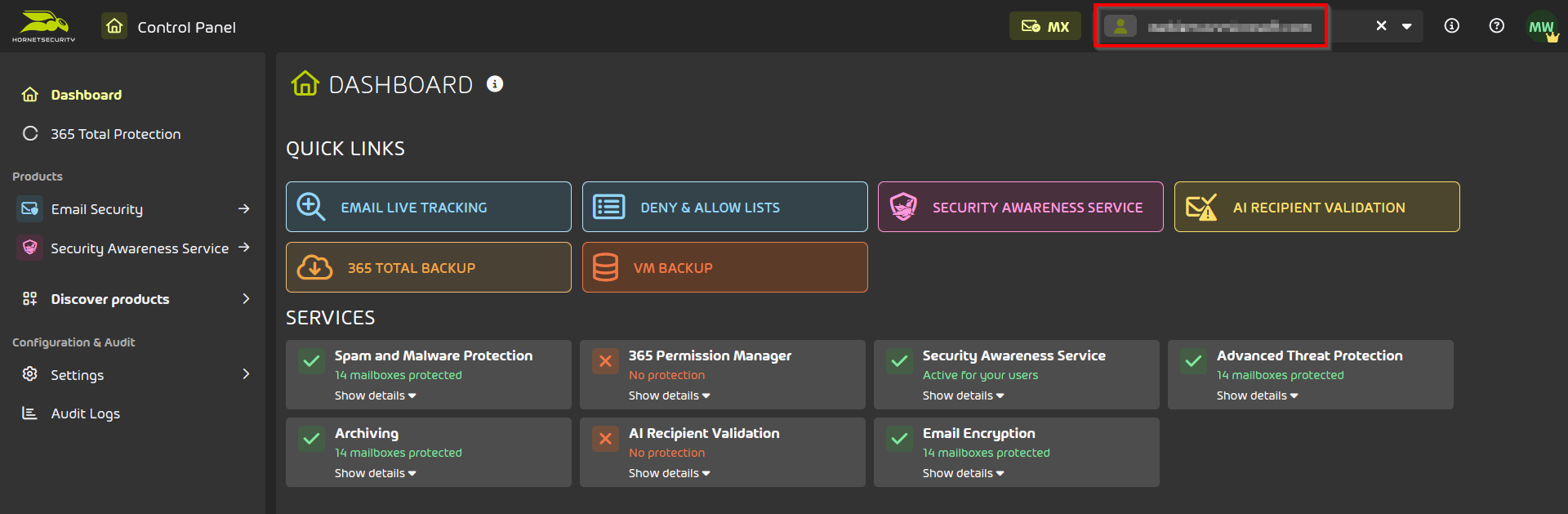Open the MW user avatar menu

(x=1542, y=26)
